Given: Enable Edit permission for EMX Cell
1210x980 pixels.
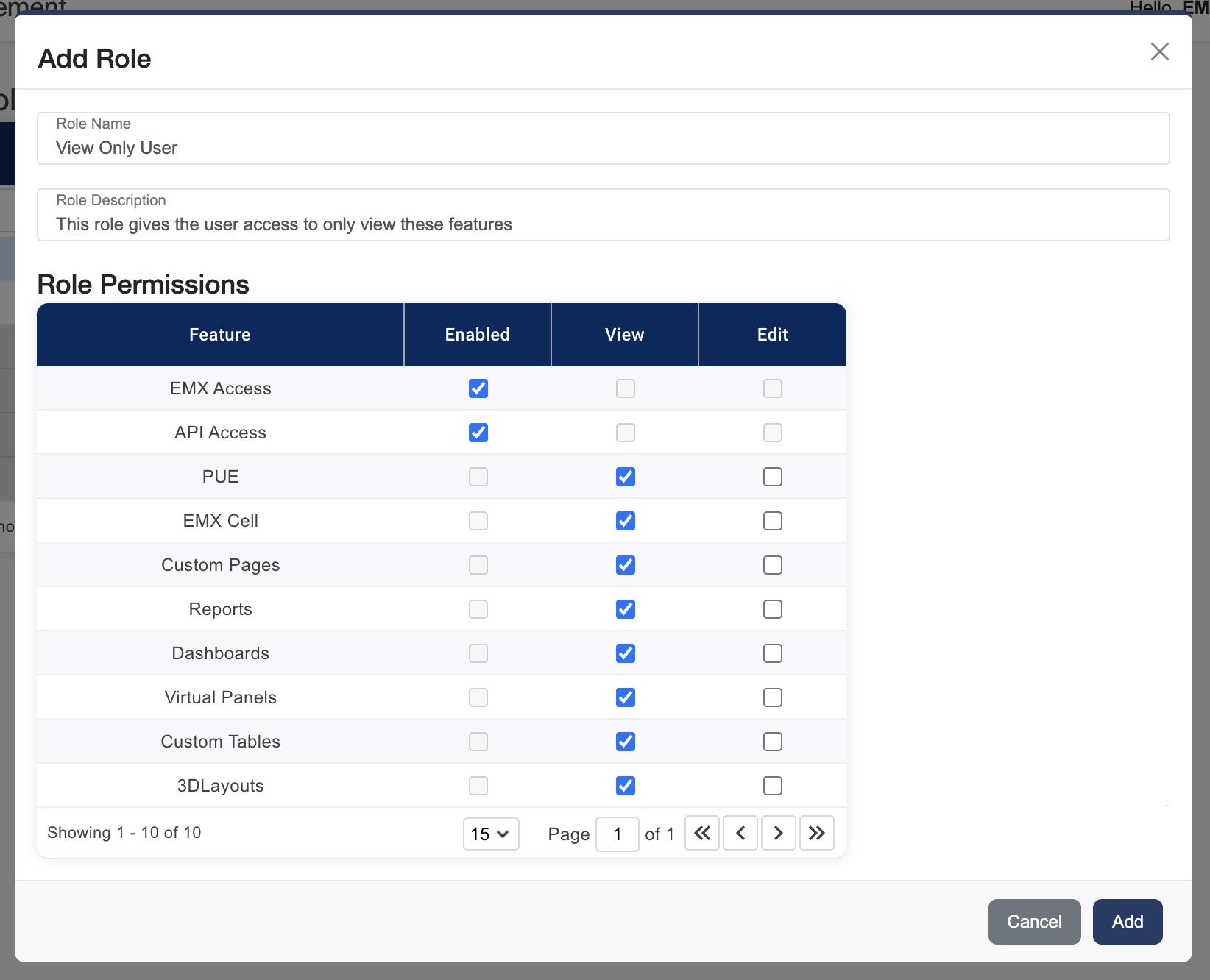Looking at the screenshot, I should [x=773, y=521].
